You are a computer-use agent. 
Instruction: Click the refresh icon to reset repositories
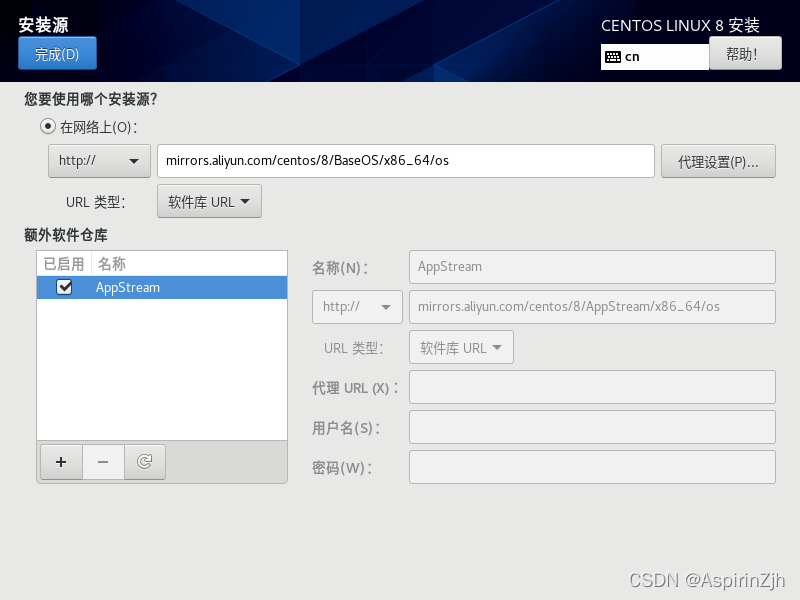coord(145,462)
